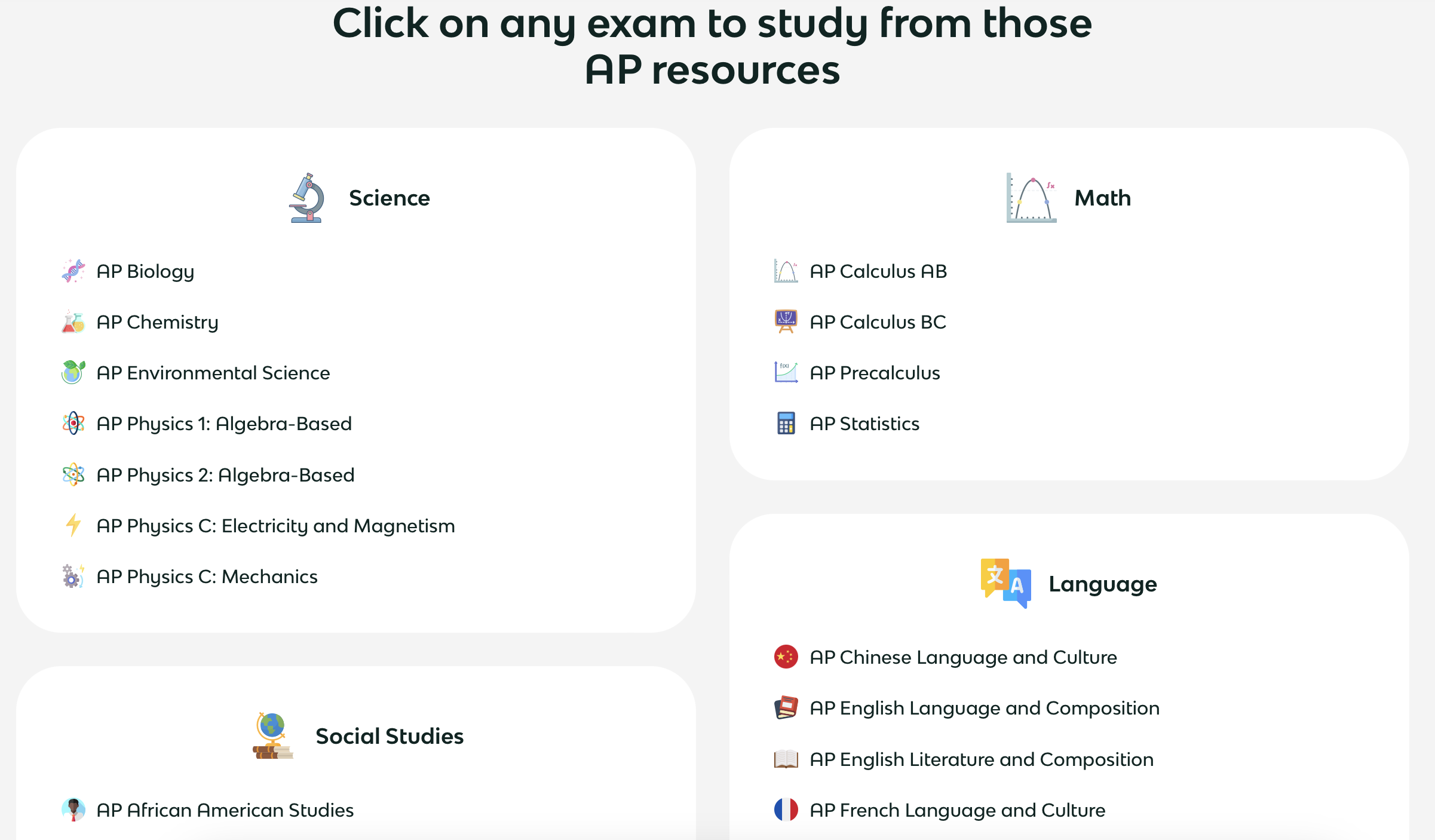
Task: Click the open book icon for English Literature
Action: tap(786, 759)
